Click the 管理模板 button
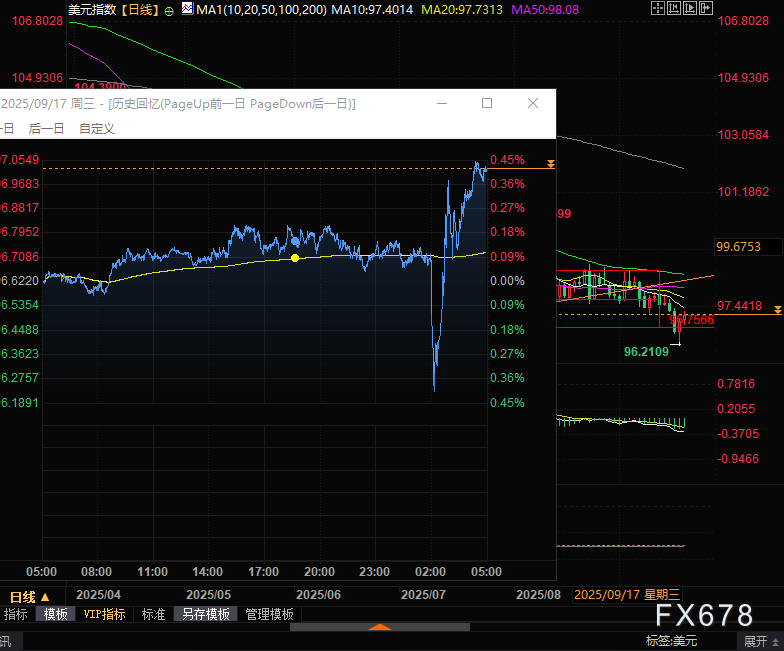The width and height of the screenshot is (784, 651). (269, 614)
